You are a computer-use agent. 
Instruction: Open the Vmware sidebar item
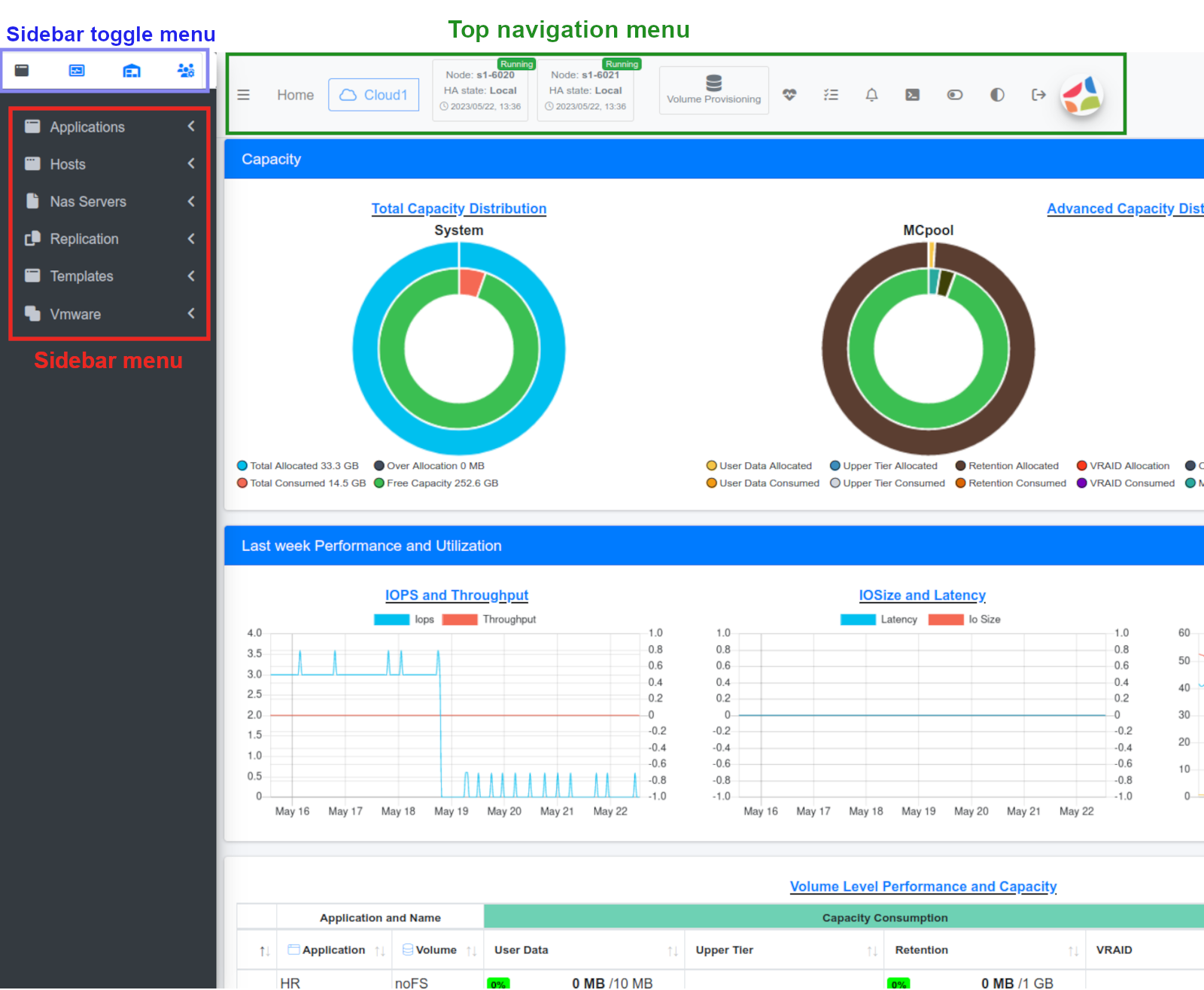108,314
